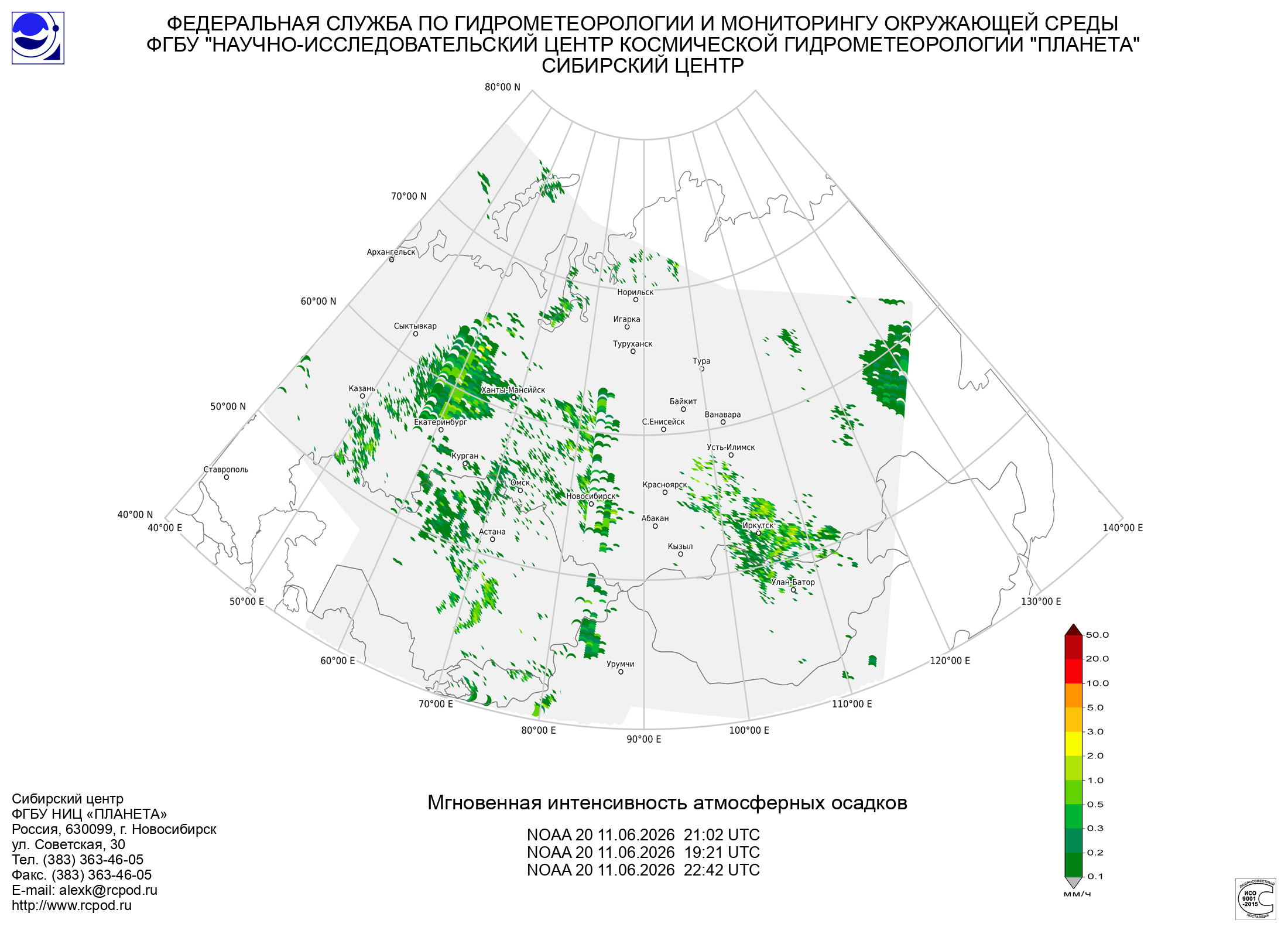
Task: Click the 80°00 N latitude label
Action: tap(502, 87)
